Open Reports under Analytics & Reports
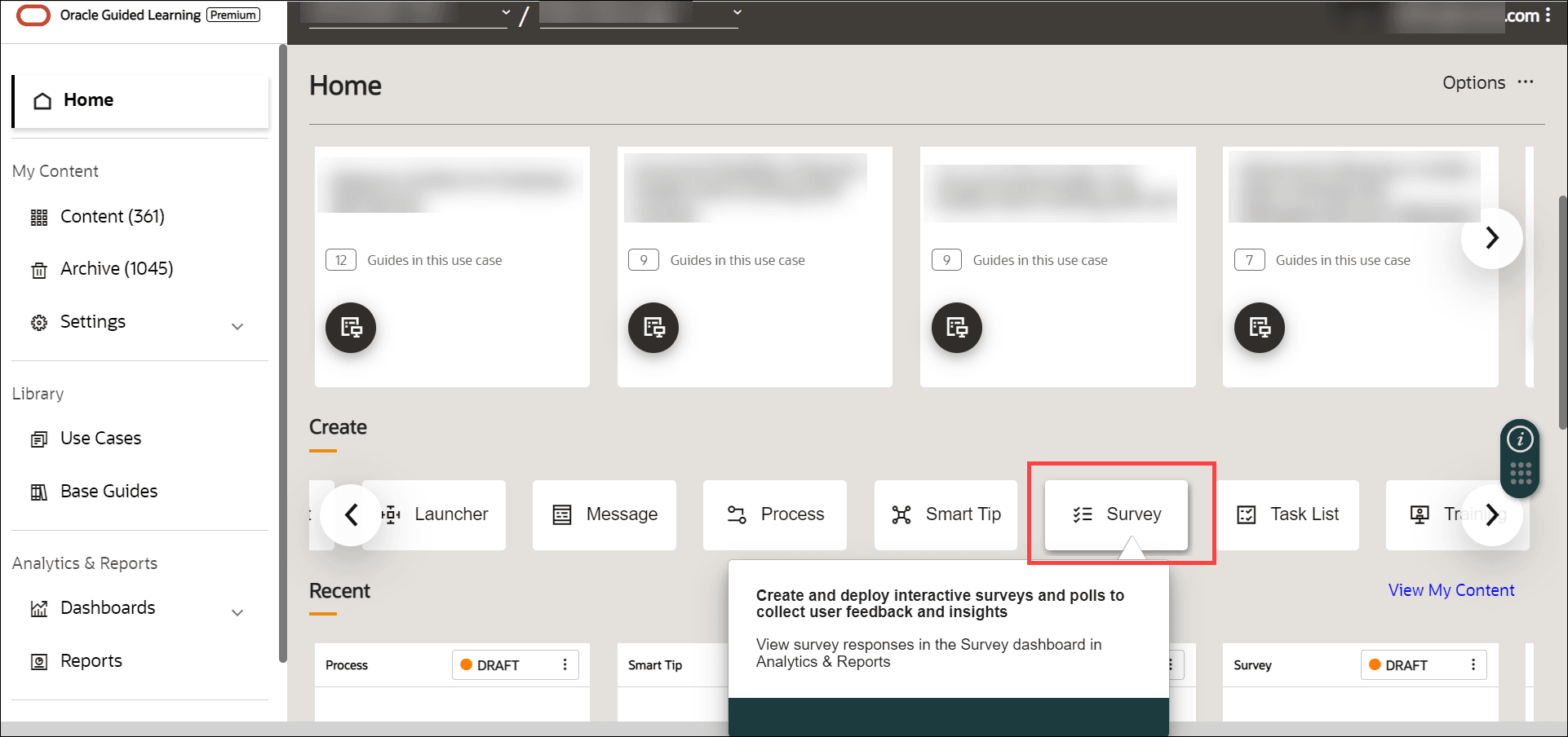This screenshot has height=737, width=1568. pos(91,661)
